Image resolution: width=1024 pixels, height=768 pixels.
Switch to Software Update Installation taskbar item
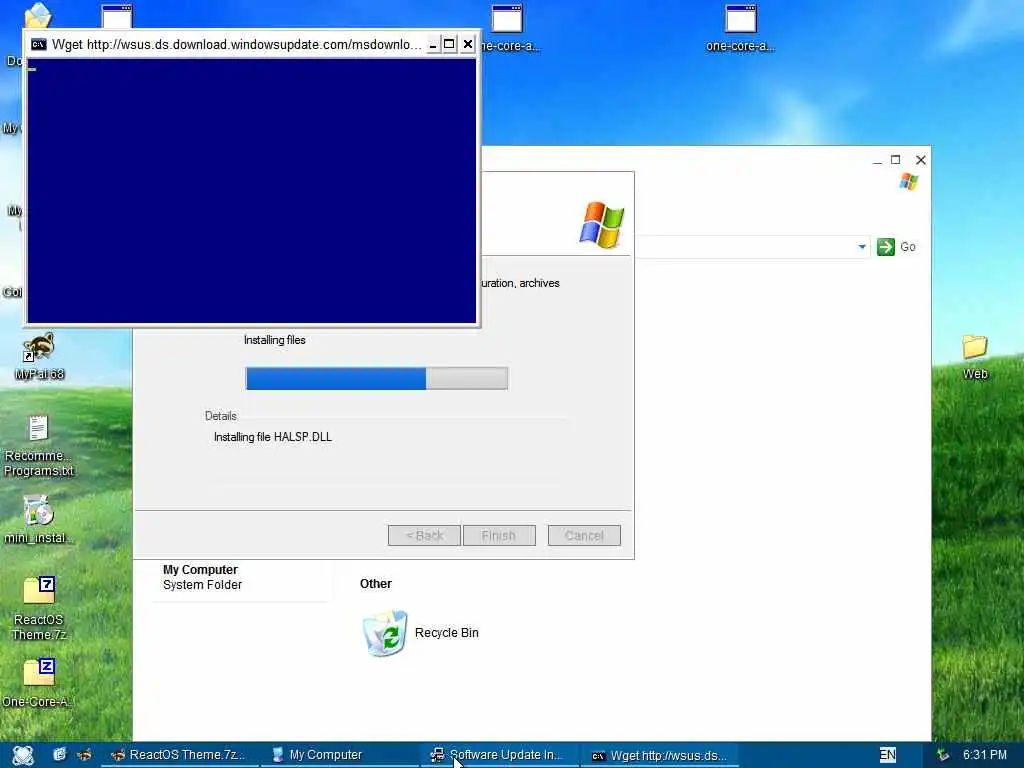500,755
